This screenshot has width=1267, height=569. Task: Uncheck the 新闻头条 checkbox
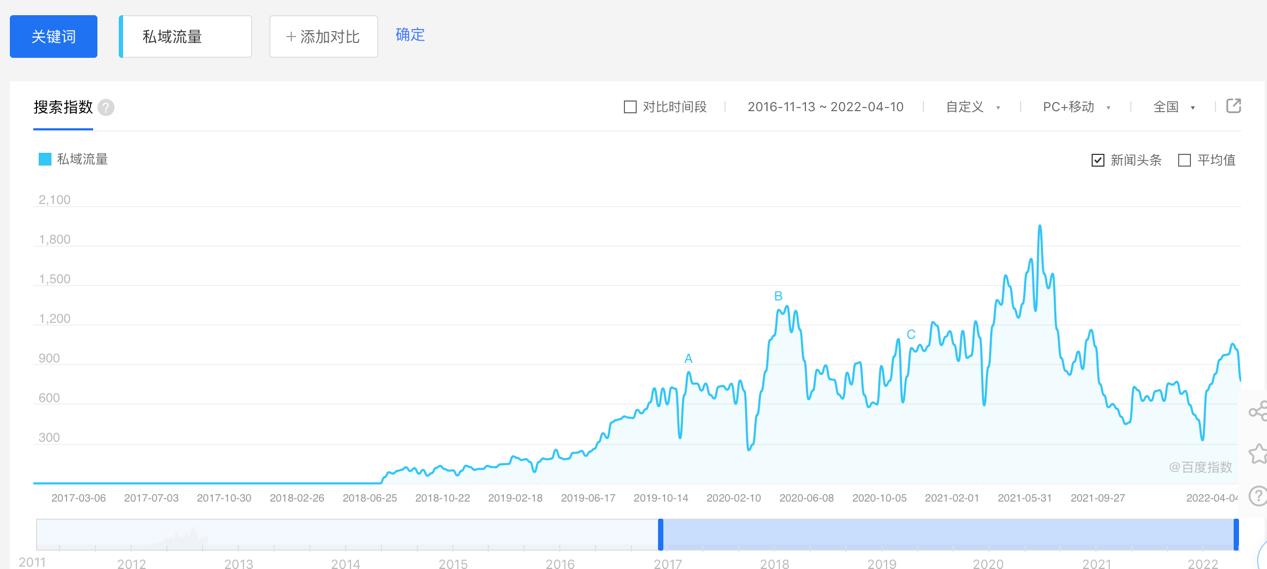click(x=1098, y=160)
